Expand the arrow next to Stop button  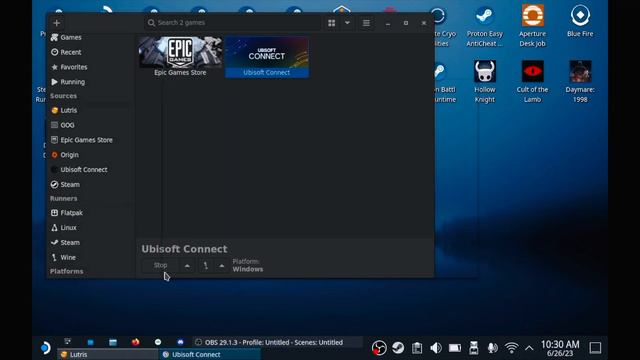[187, 266]
